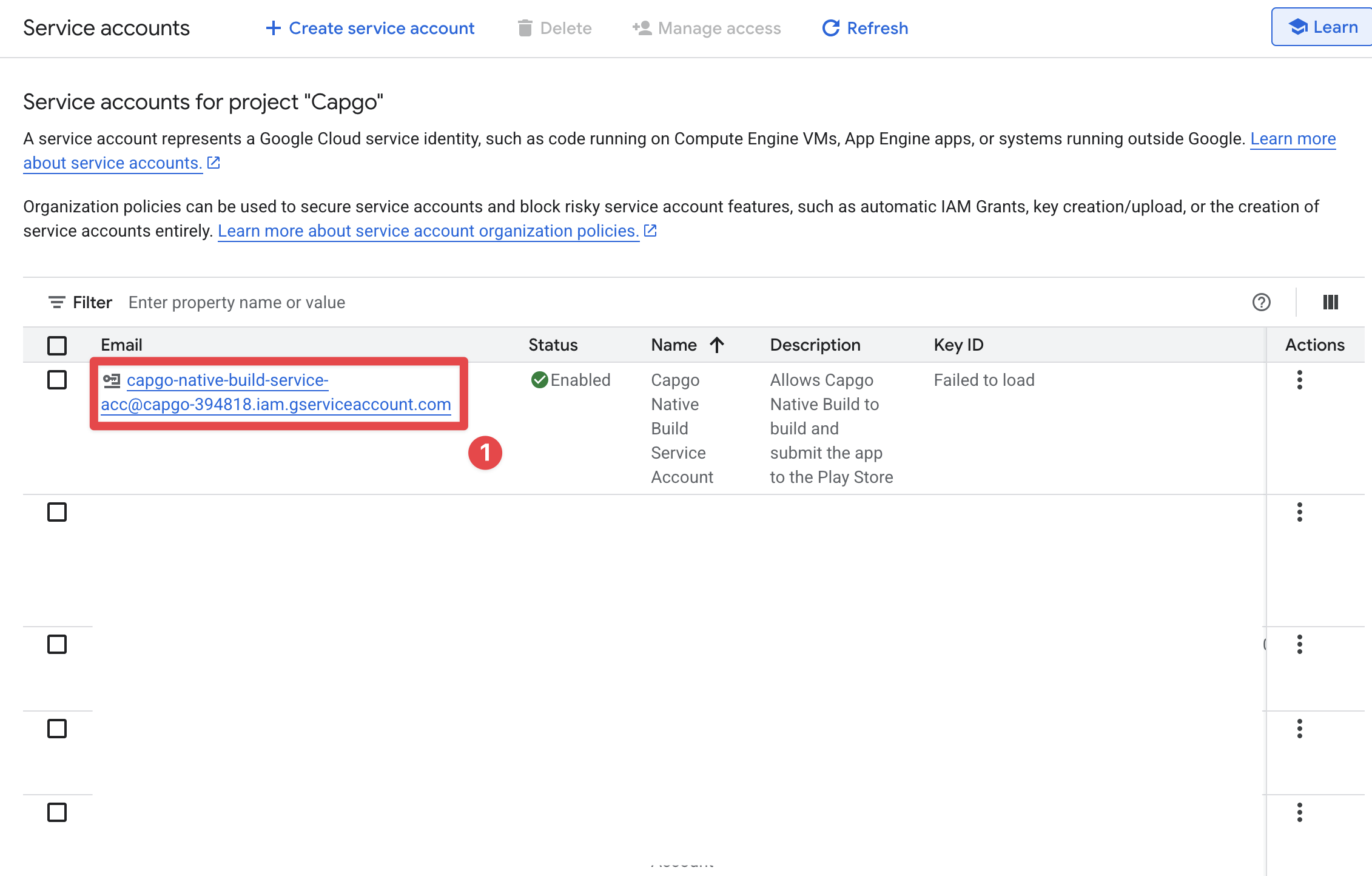
Task: Check the checkbox in the second table row
Action: [56, 511]
